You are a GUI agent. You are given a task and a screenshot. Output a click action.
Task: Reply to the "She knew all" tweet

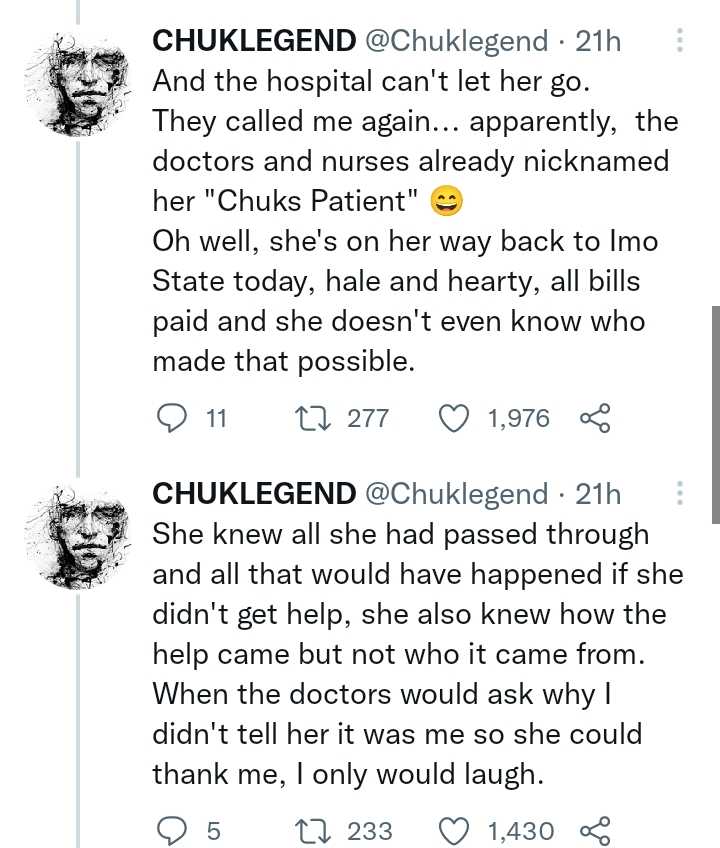(174, 830)
